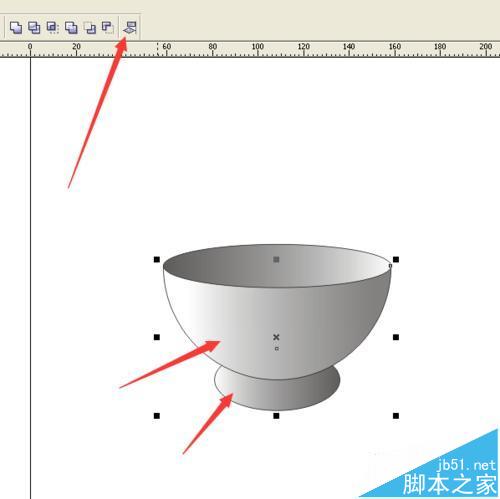Click the bottom-right selection handle
This screenshot has width=500, height=499.
(x=396, y=416)
